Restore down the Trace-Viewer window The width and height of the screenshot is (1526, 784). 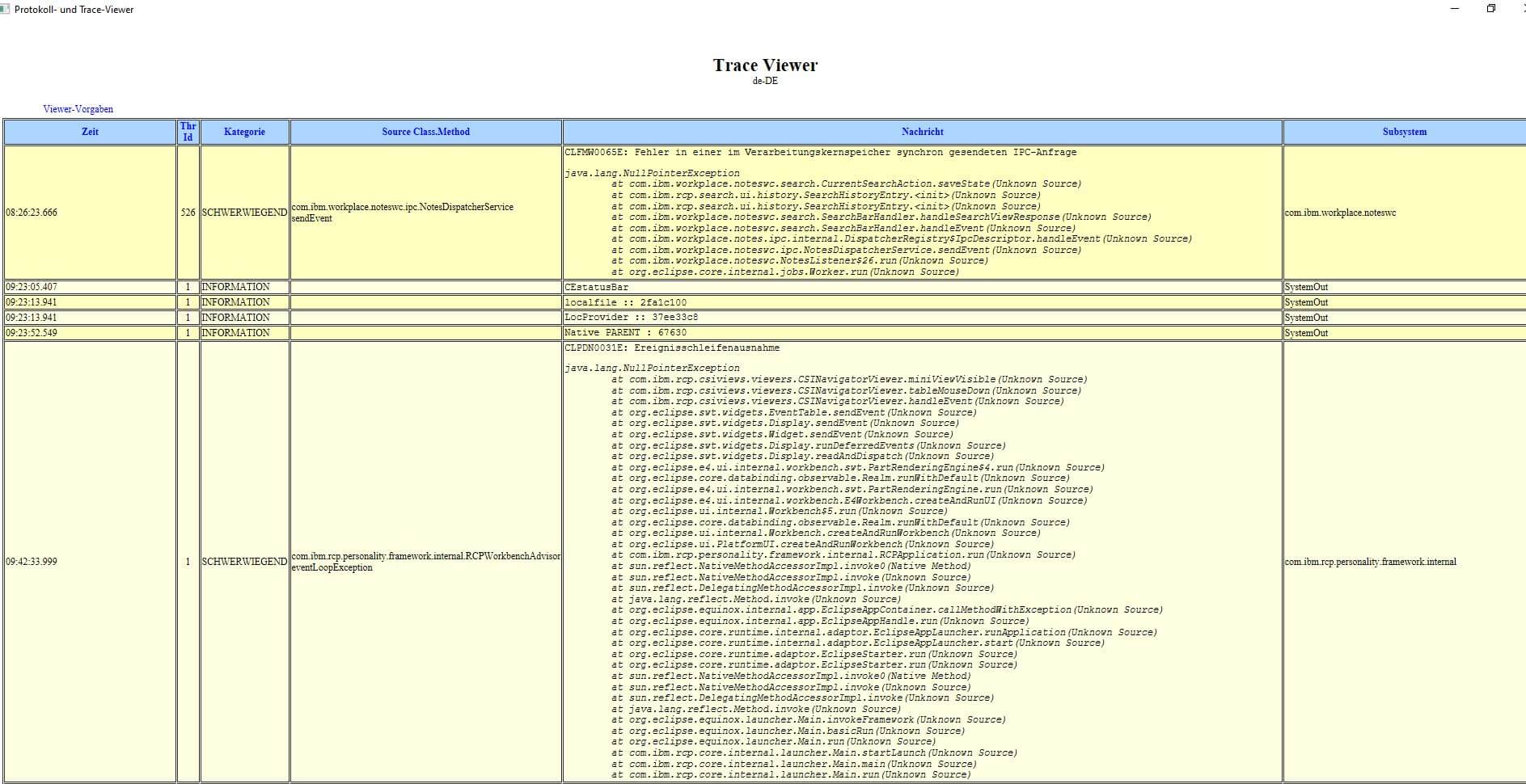click(1491, 9)
